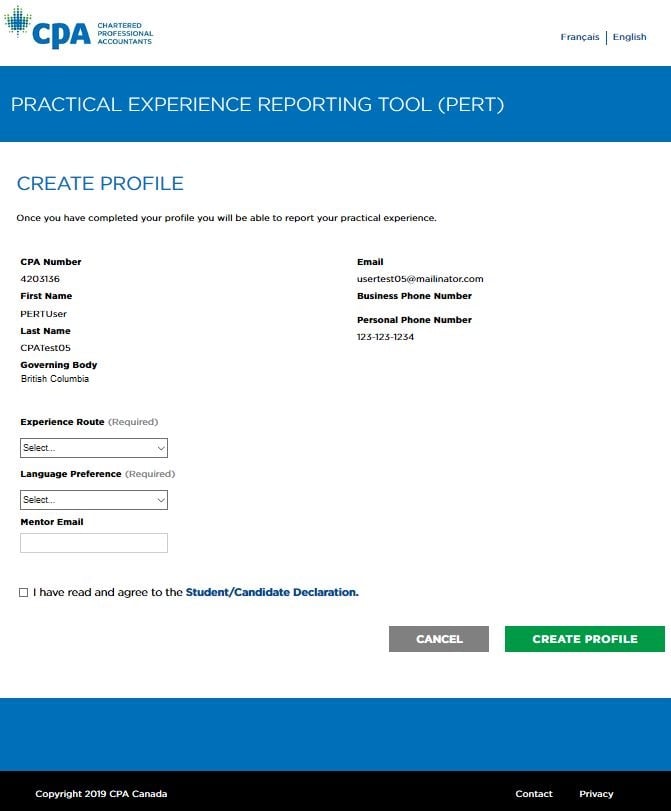Click the personal phone number 123-123-1234
The height and width of the screenshot is (811, 671).
[385, 337]
